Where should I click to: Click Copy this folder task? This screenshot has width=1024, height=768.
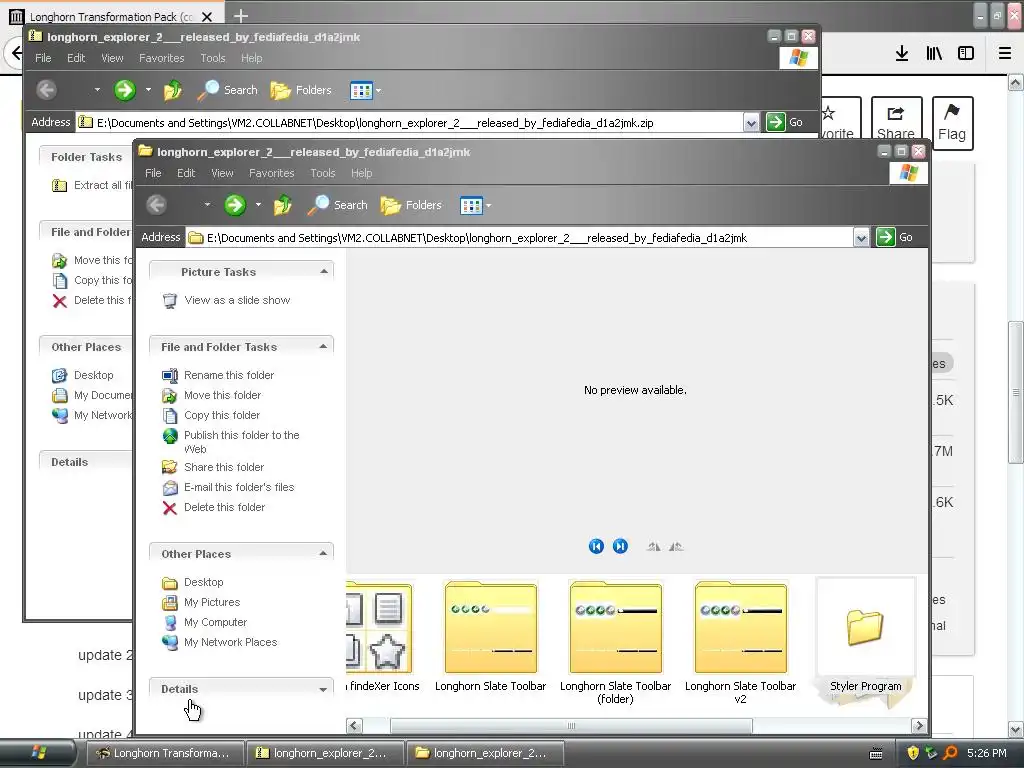[x=221, y=415]
